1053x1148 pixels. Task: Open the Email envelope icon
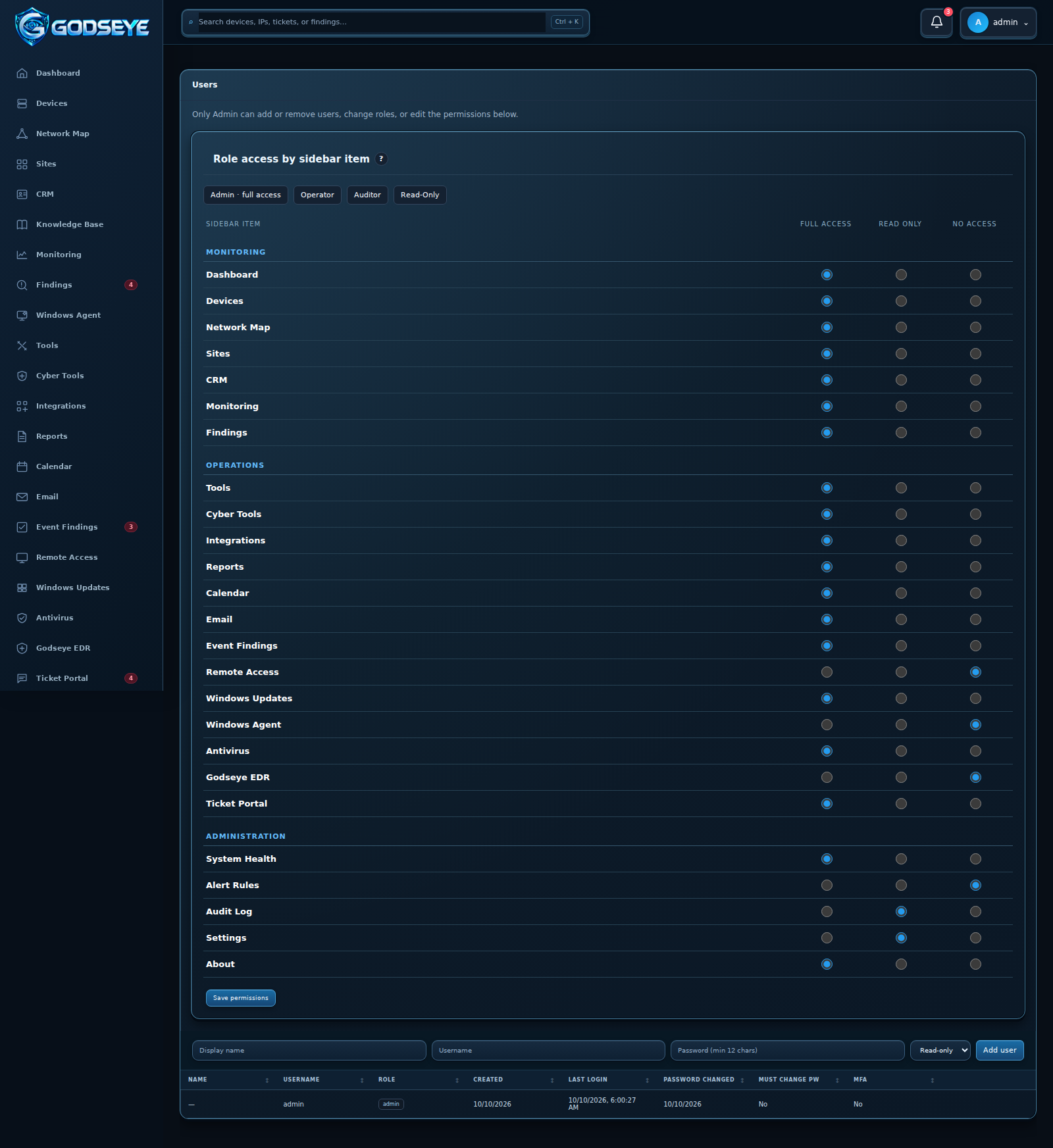pos(22,497)
